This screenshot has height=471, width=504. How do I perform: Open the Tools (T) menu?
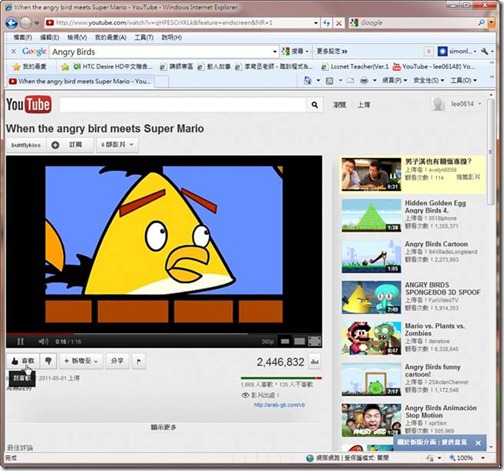pos(144,37)
